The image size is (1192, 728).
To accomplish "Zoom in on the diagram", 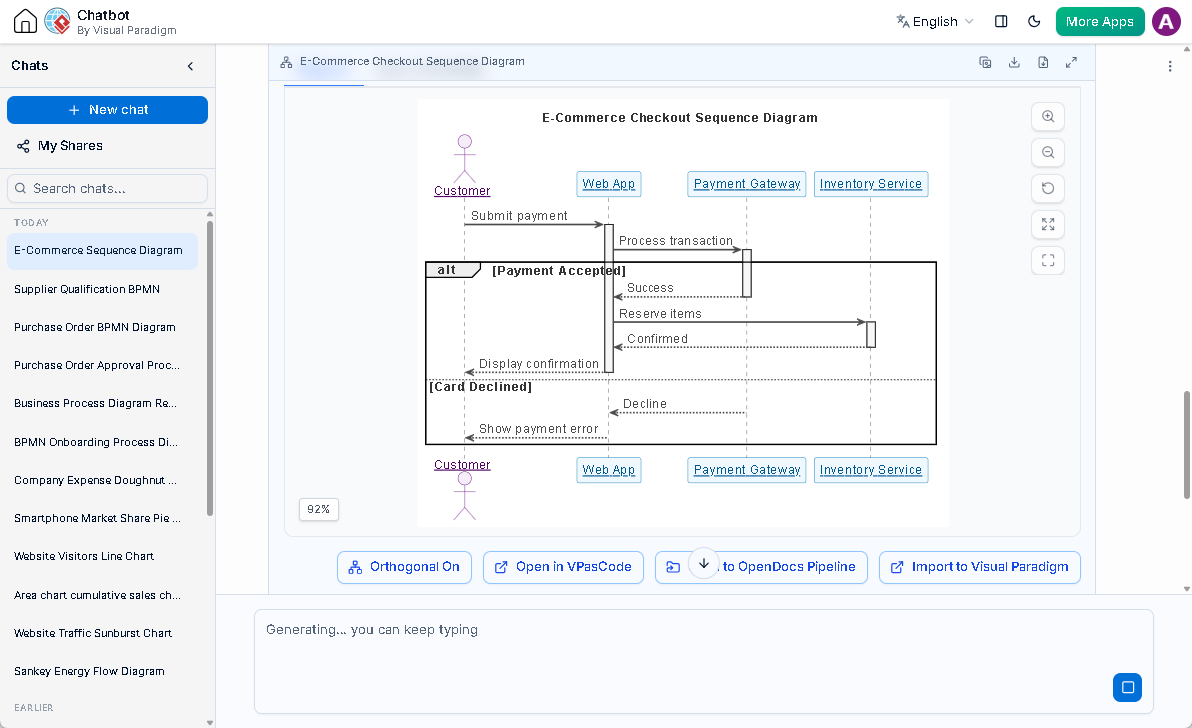I will (x=1048, y=116).
